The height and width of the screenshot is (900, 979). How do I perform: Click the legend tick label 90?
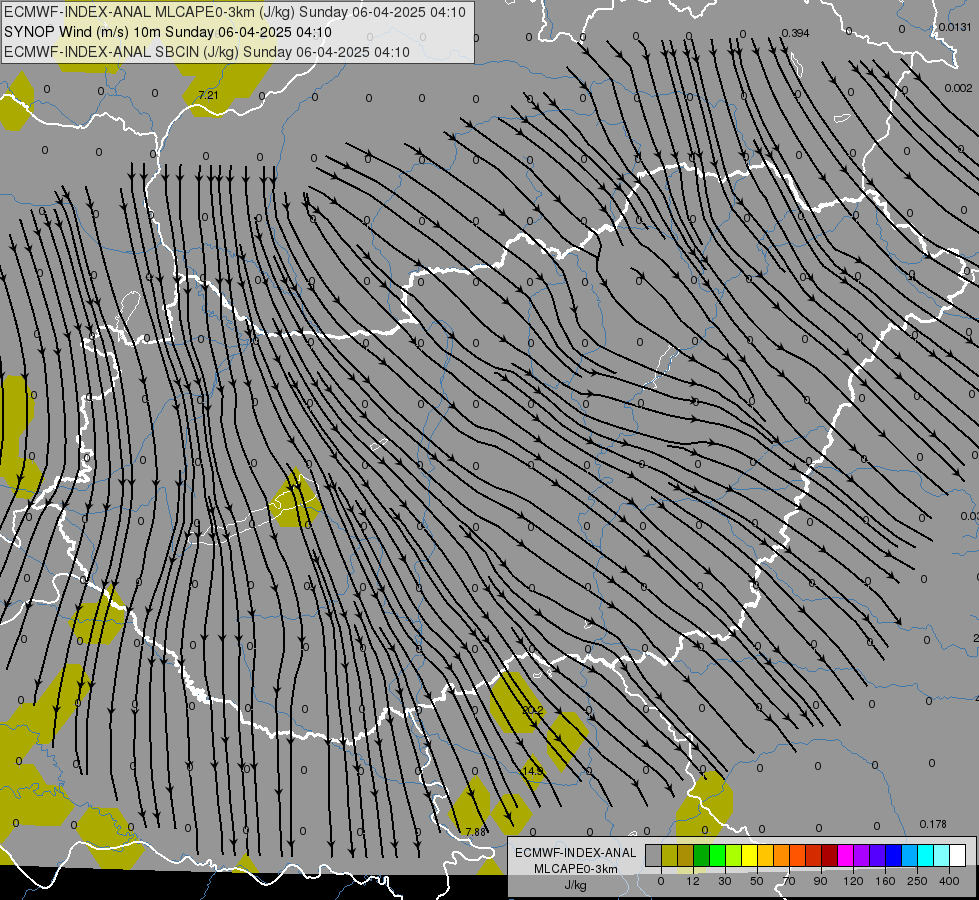coord(820,881)
